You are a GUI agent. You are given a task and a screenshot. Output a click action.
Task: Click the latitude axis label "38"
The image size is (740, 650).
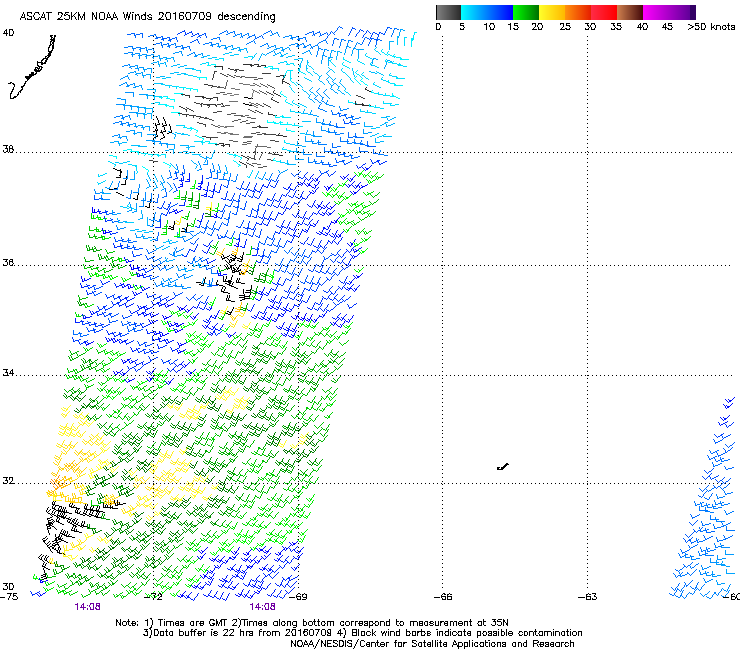pyautogui.click(x=8, y=150)
